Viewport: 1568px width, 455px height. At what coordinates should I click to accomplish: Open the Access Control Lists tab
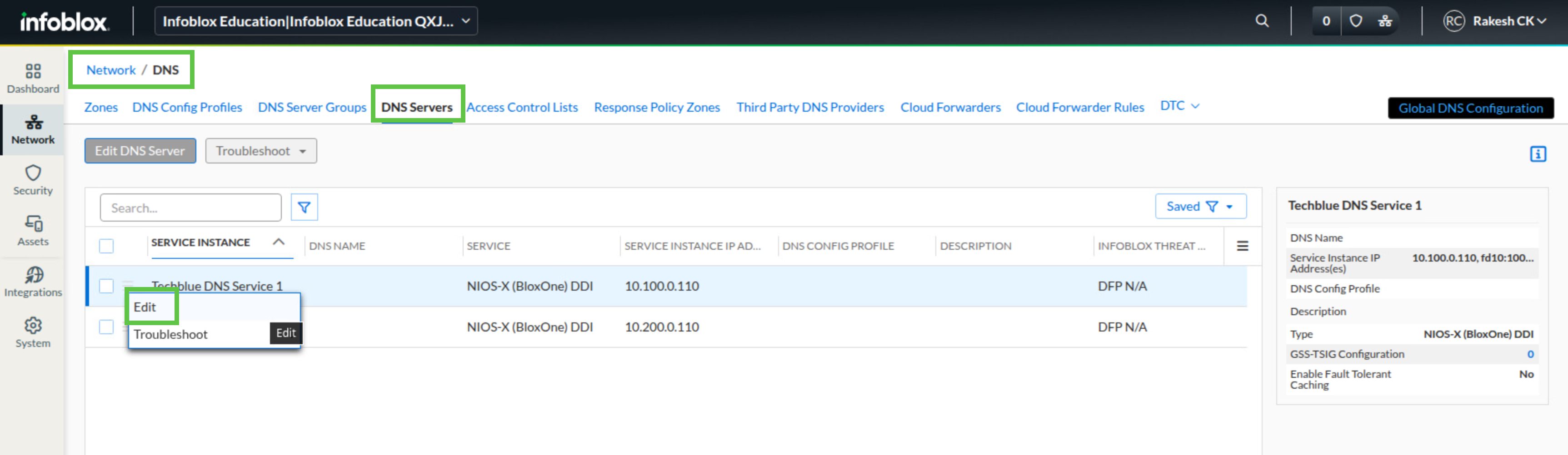click(522, 107)
